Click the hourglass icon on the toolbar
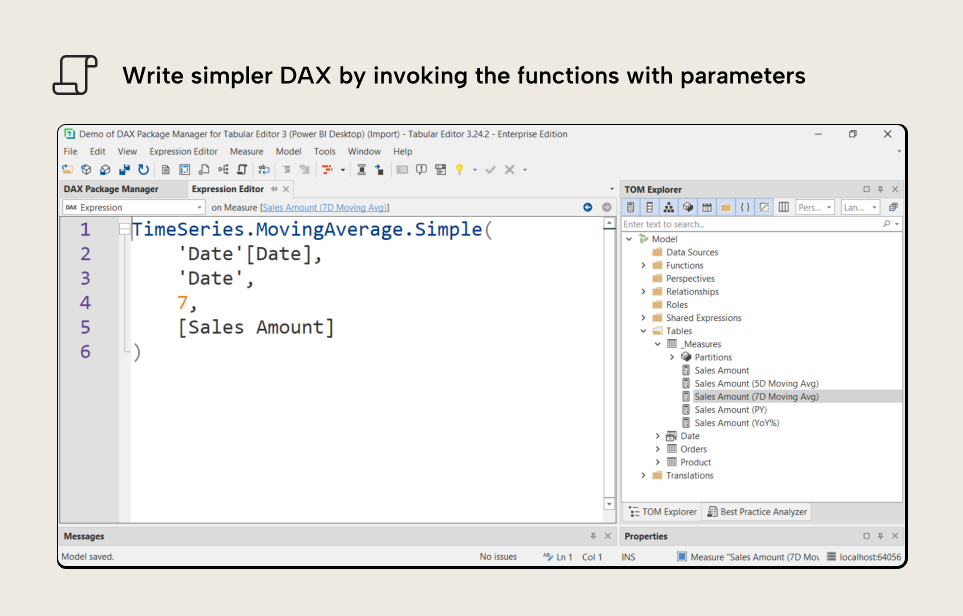 (362, 169)
